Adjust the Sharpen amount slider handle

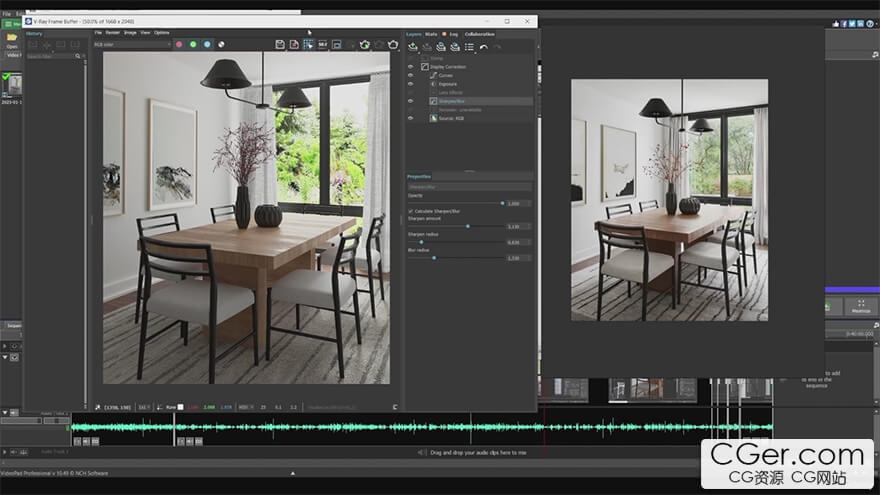(468, 226)
